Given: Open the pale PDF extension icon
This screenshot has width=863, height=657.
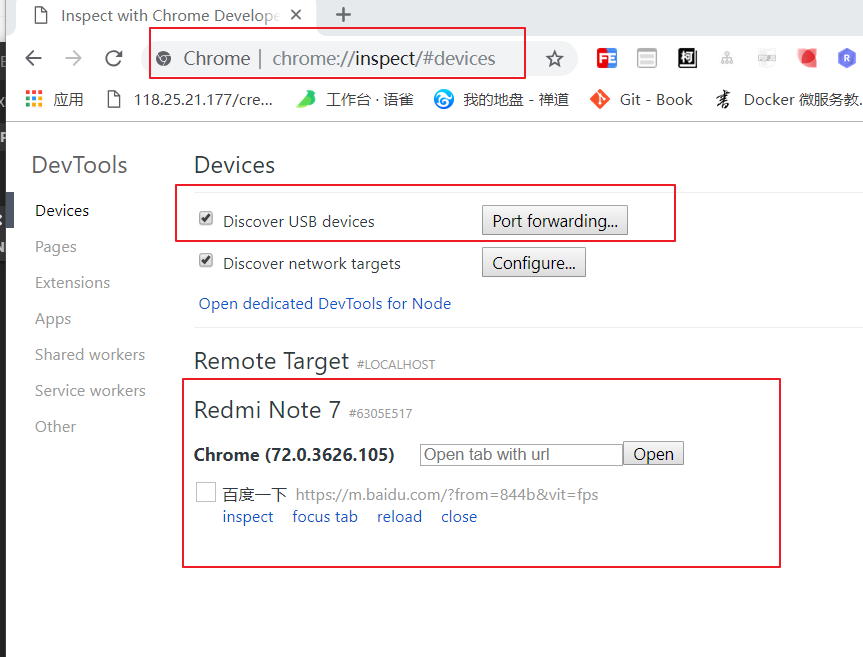Looking at the screenshot, I should (767, 58).
